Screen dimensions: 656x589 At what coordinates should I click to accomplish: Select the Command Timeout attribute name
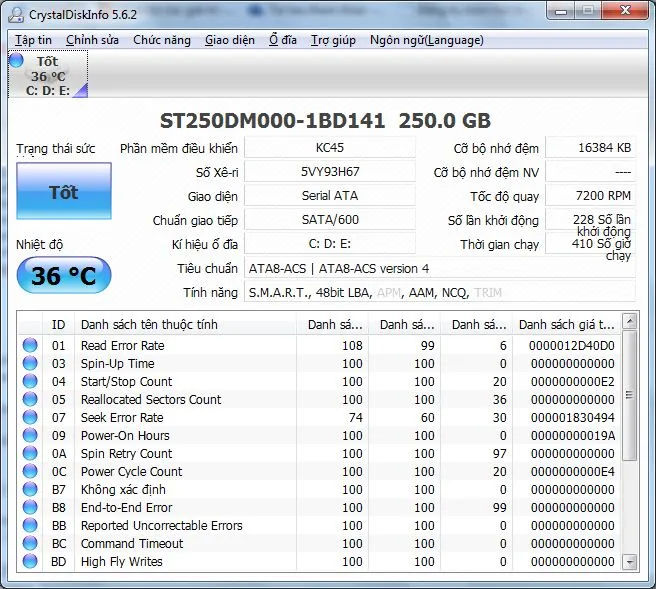[x=132, y=543]
